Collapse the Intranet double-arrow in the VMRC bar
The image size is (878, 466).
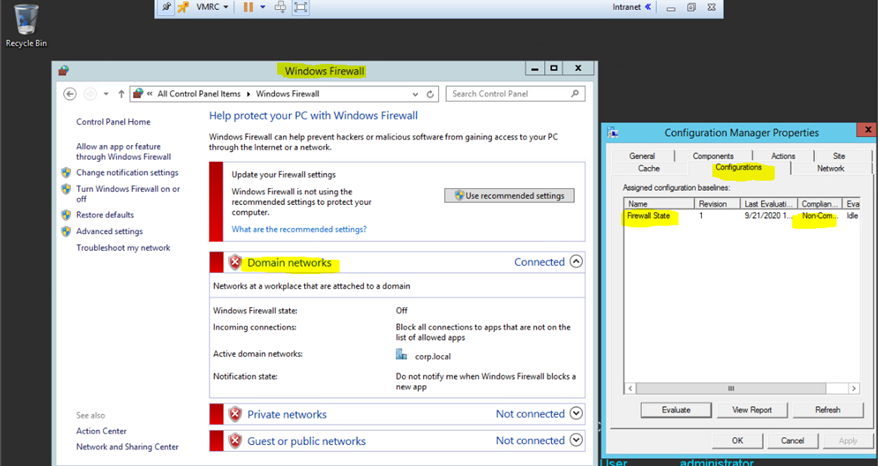(x=648, y=7)
